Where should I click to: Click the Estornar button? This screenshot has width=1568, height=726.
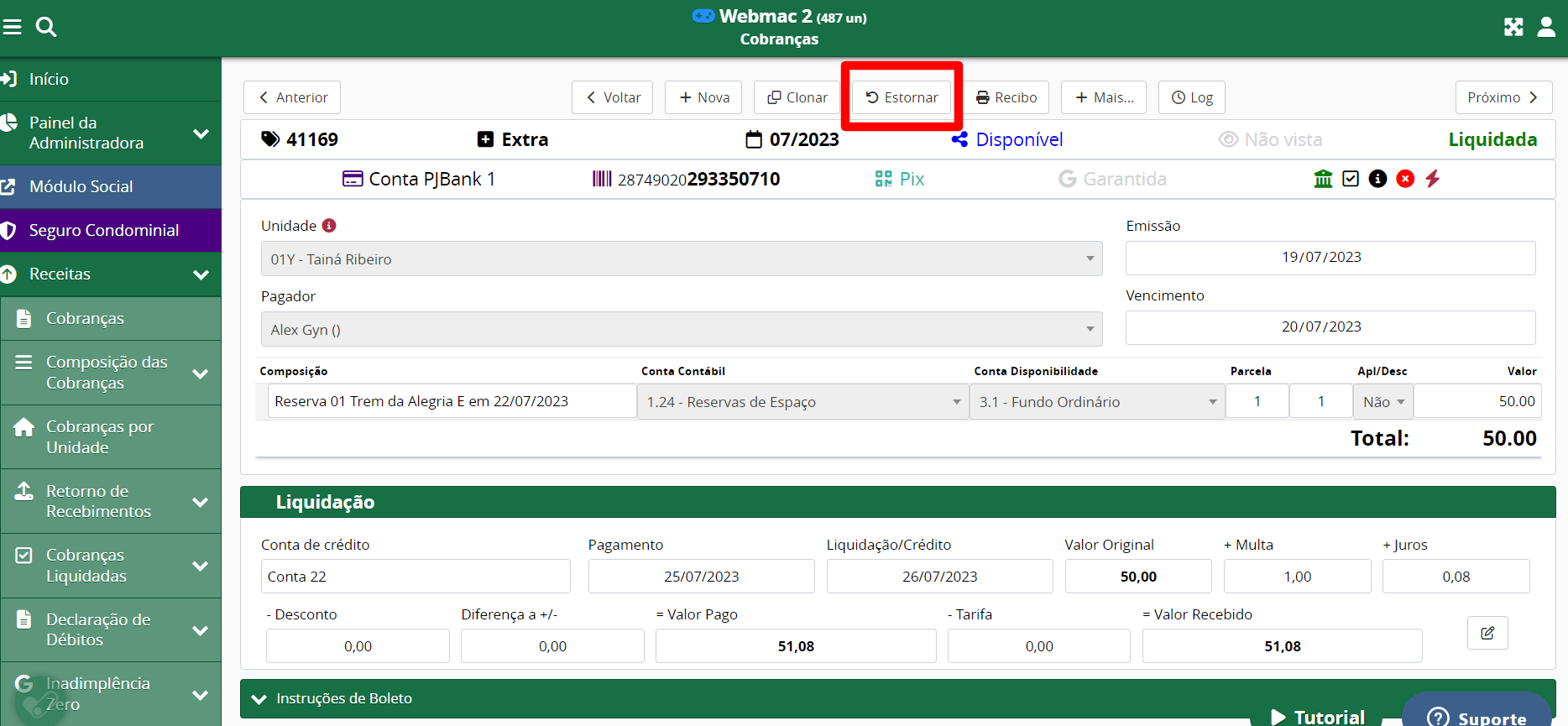(902, 97)
